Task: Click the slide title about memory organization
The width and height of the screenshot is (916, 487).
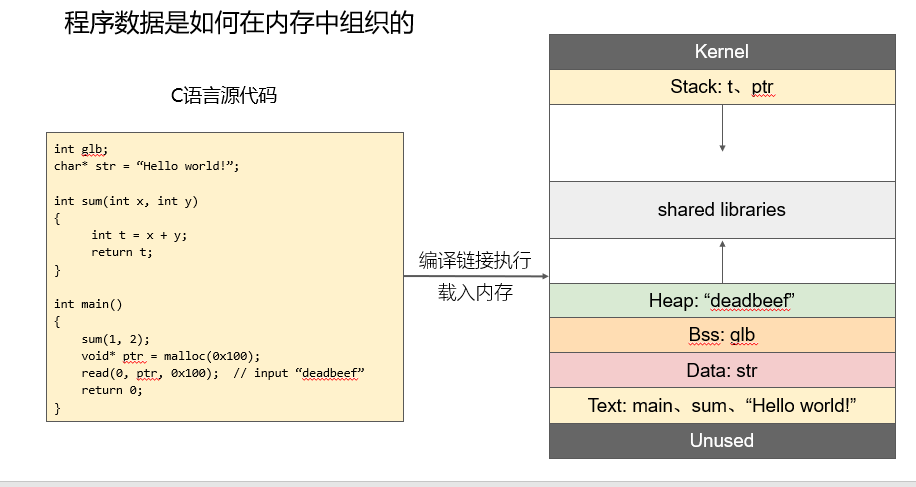Action: pos(238,24)
